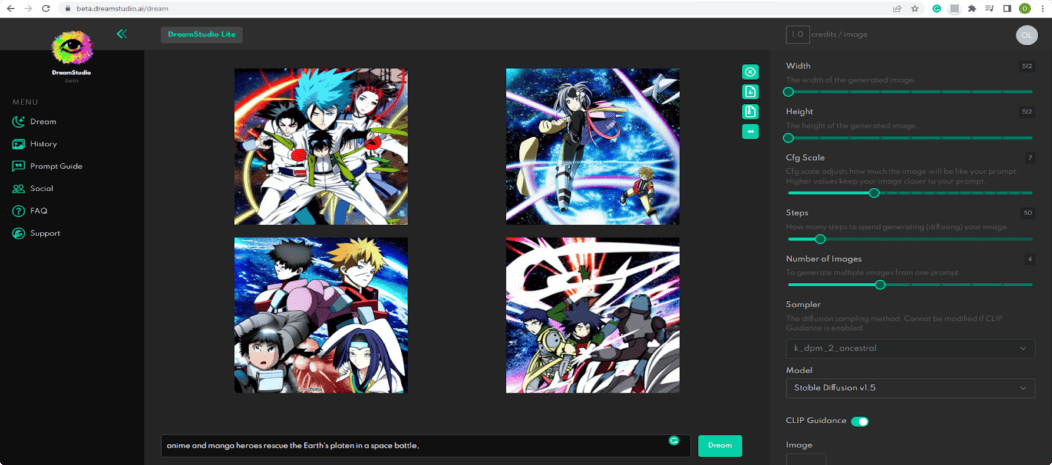Open the blond-haired mecha heroes image
Viewport: 1052px width, 465px height.
pyautogui.click(x=321, y=315)
